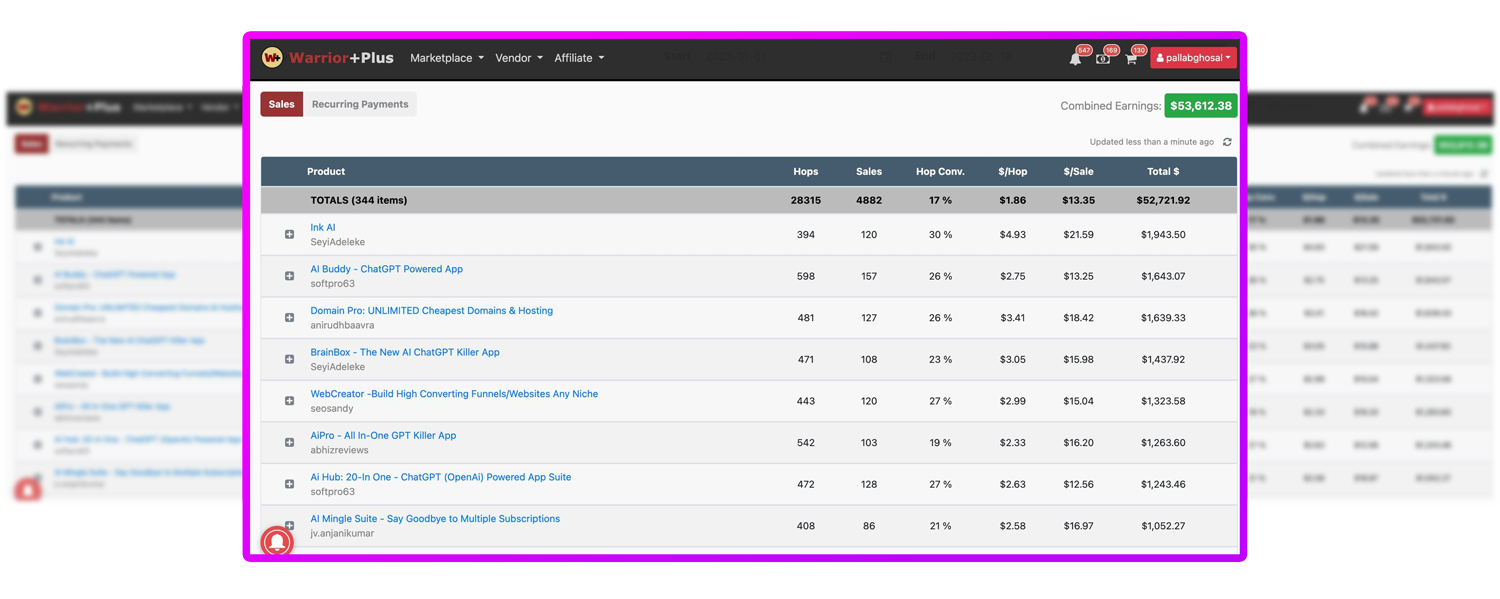
Task: Expand the BrainBox row with plus icon
Action: [289, 359]
